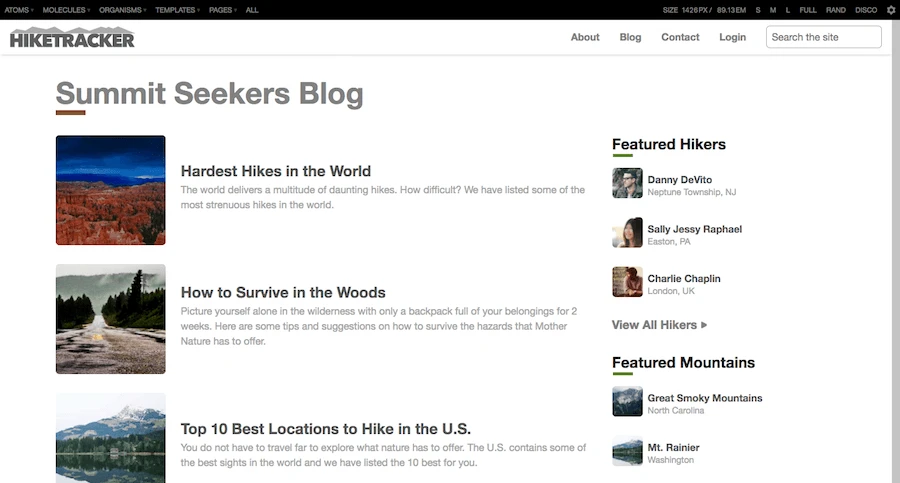
Task: Open the About nav item
Action: point(585,37)
